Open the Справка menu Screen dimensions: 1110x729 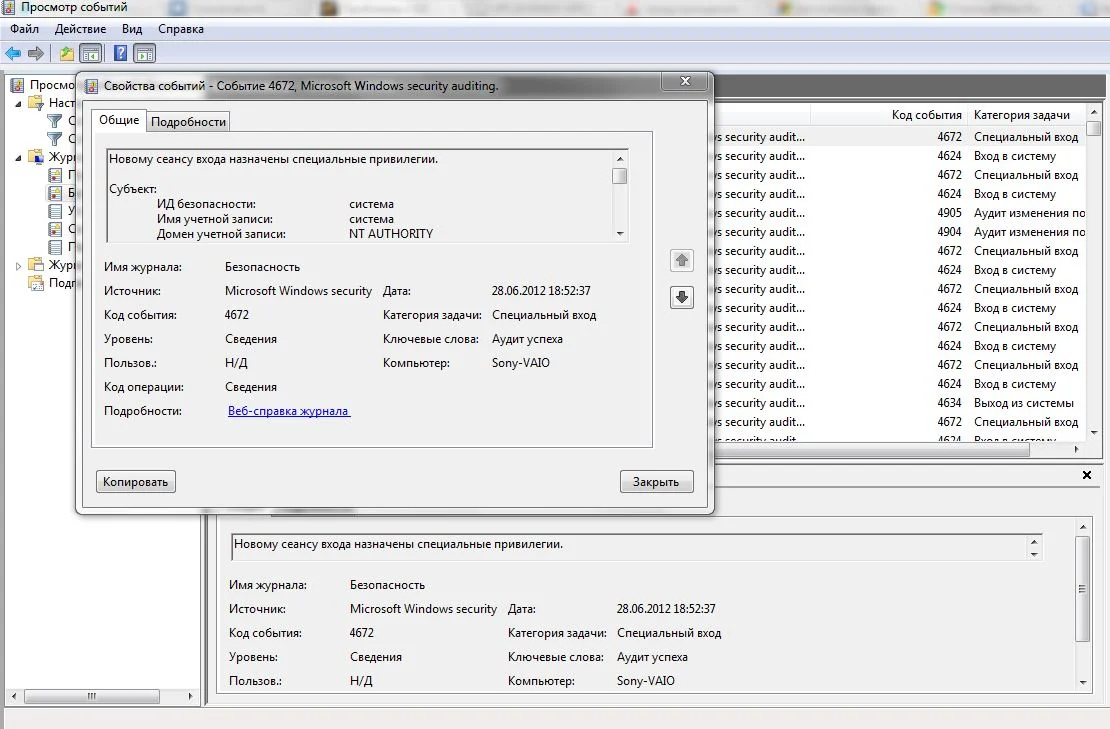click(x=181, y=29)
